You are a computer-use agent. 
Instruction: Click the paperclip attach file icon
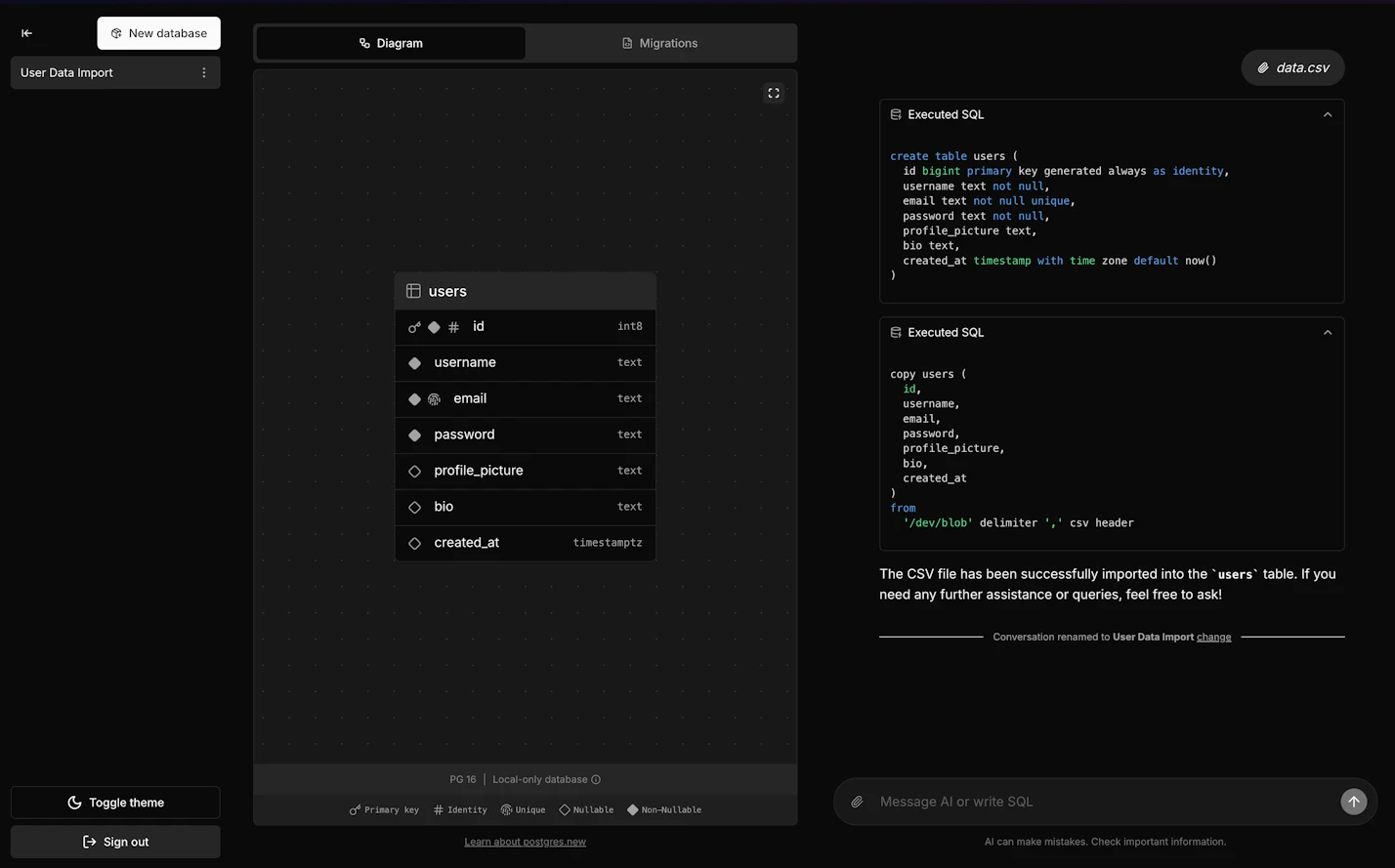(x=857, y=802)
